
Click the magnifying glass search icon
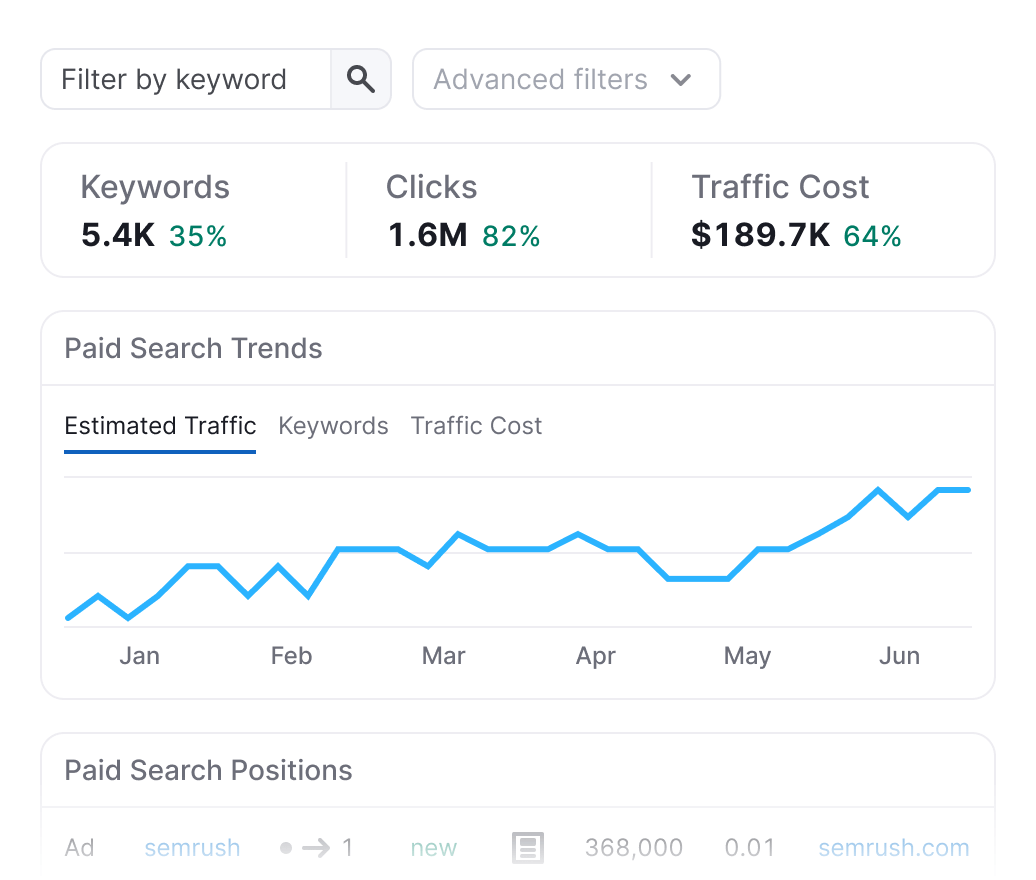pyautogui.click(x=360, y=80)
